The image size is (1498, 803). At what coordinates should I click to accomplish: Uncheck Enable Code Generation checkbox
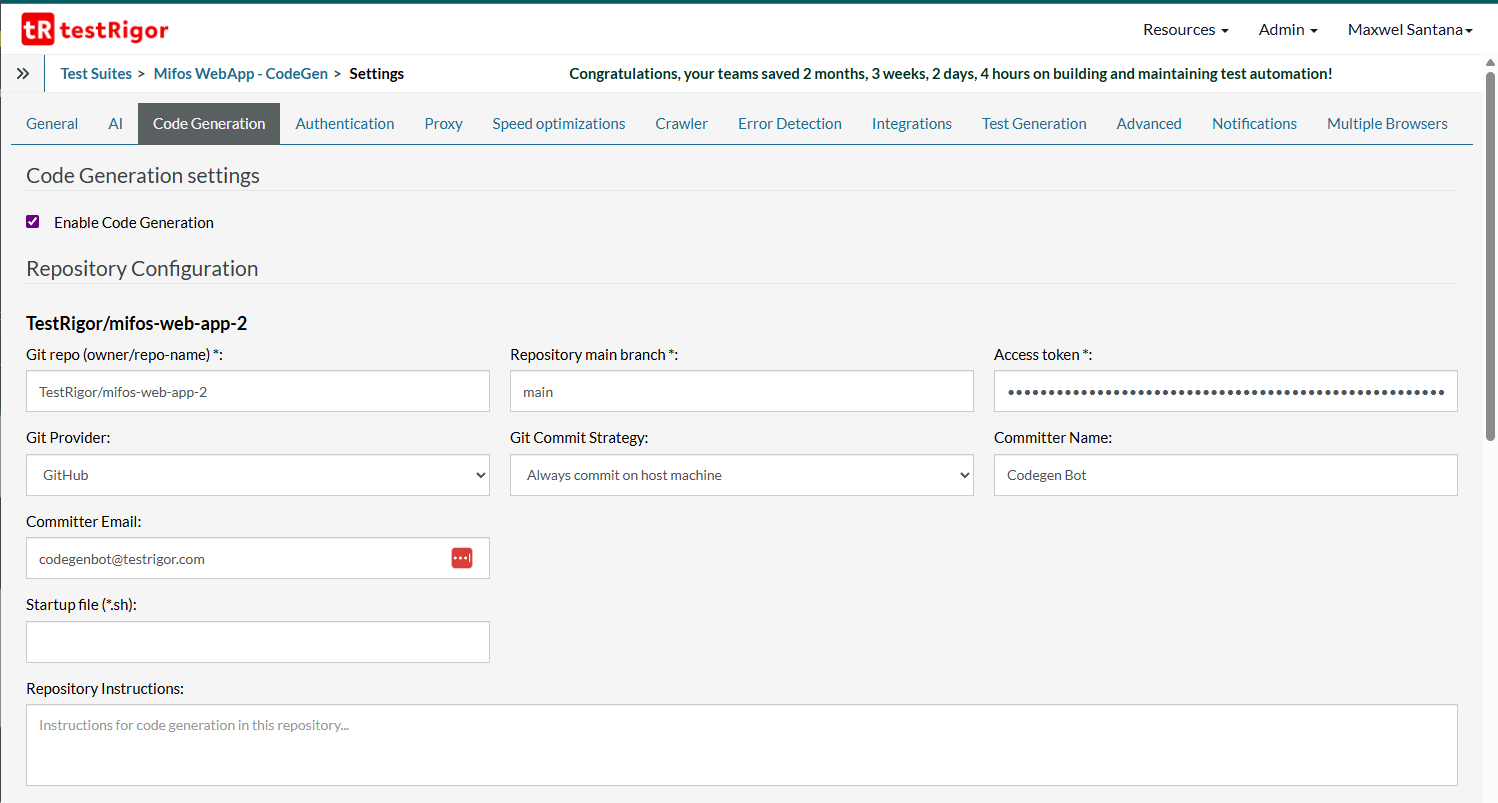[x=33, y=222]
